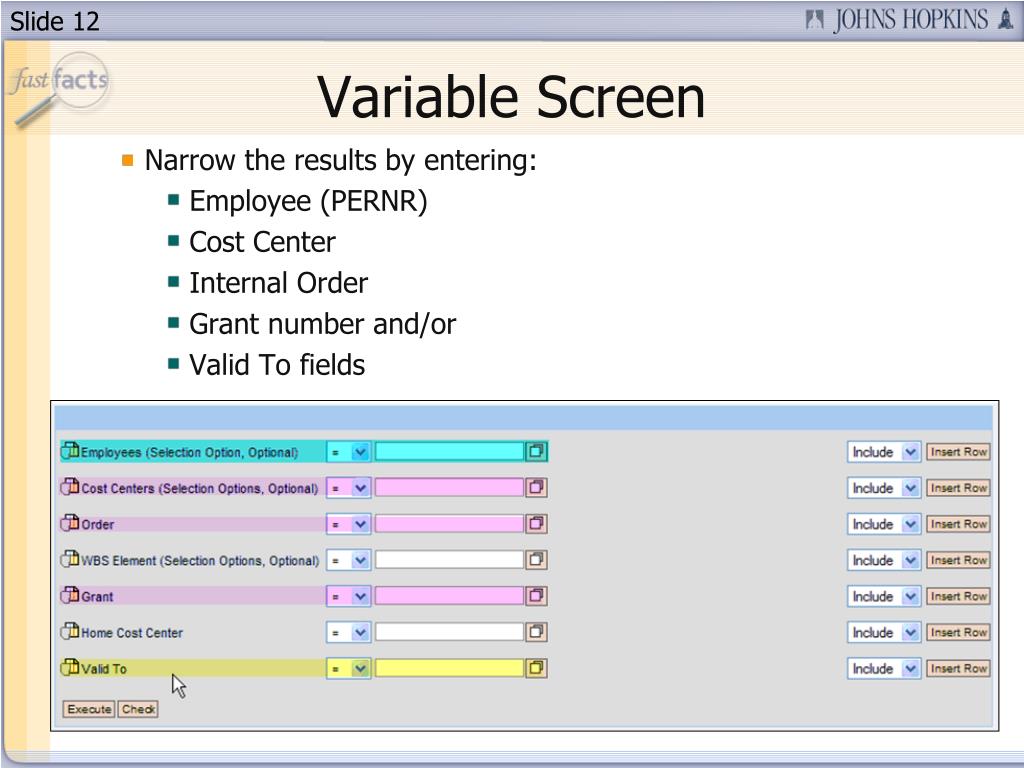Click the 'WBS Element (Selection Options, Optional)' label
The height and width of the screenshot is (768, 1024).
(200, 561)
